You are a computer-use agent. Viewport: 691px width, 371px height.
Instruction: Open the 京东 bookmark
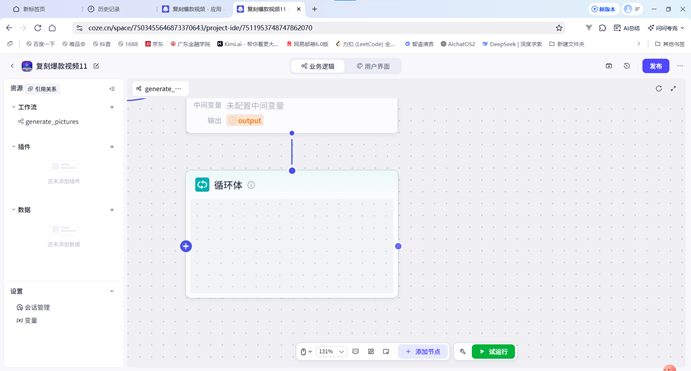[154, 44]
